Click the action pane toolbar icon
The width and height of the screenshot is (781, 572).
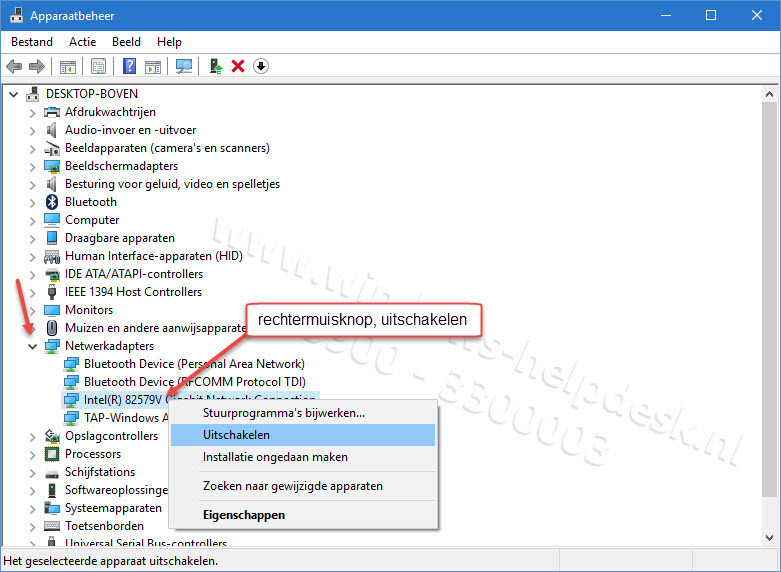pyautogui.click(x=153, y=66)
